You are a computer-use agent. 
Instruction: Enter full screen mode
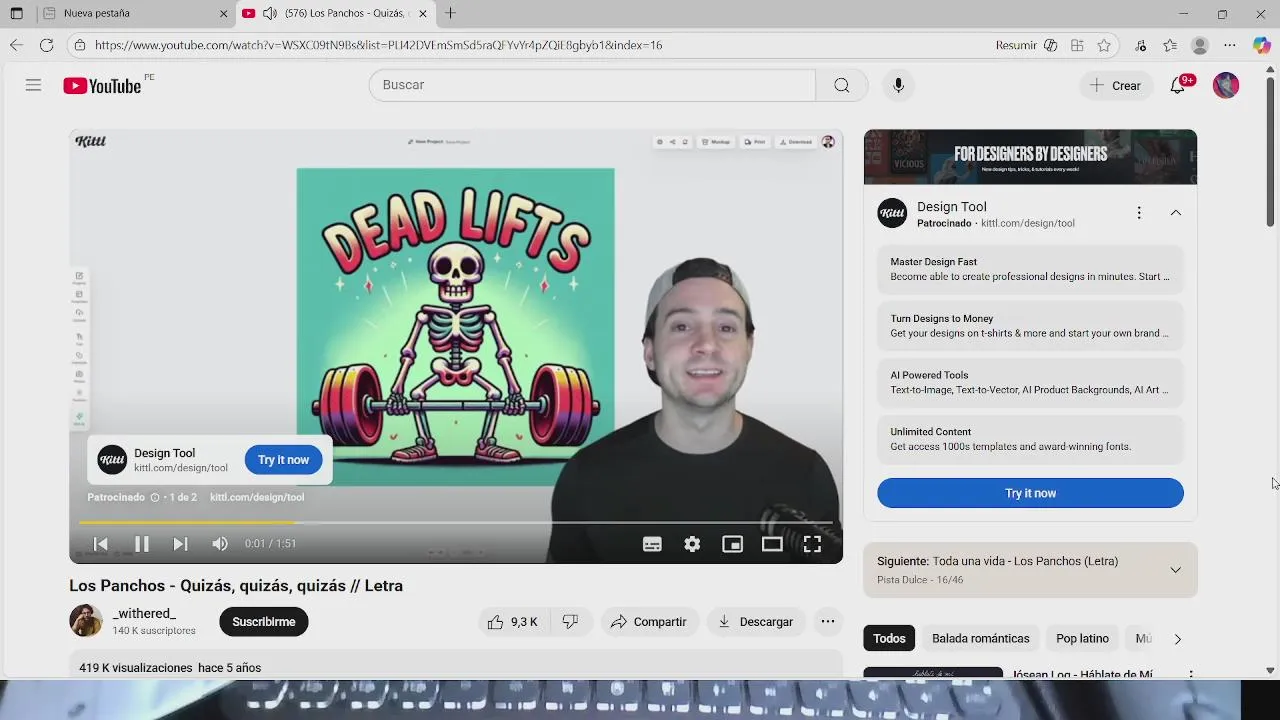tap(812, 544)
